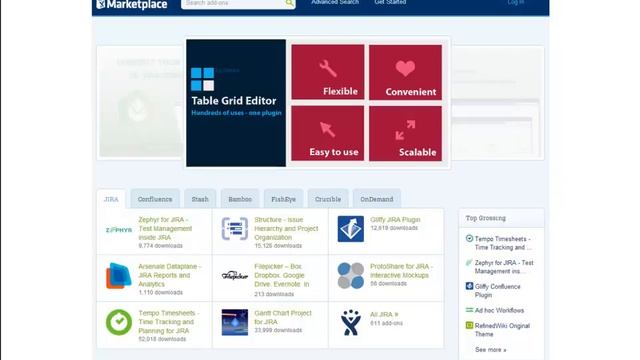Switch to the Confluence tab
Screen dimensions: 640x360
pyautogui.click(x=155, y=199)
